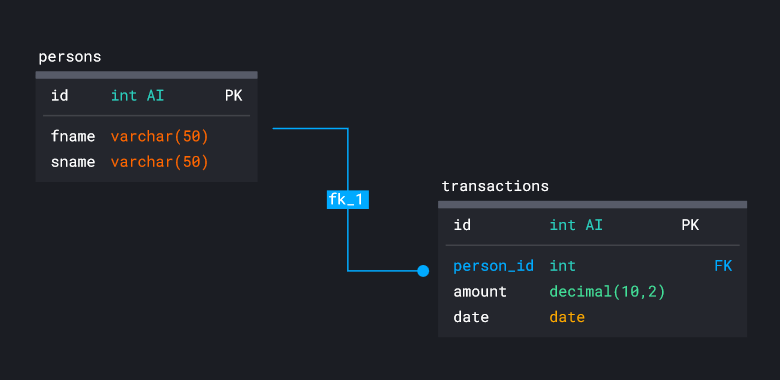Image resolution: width=780 pixels, height=380 pixels.
Task: Click the blue foreign key endpoint dot
Action: 423,271
